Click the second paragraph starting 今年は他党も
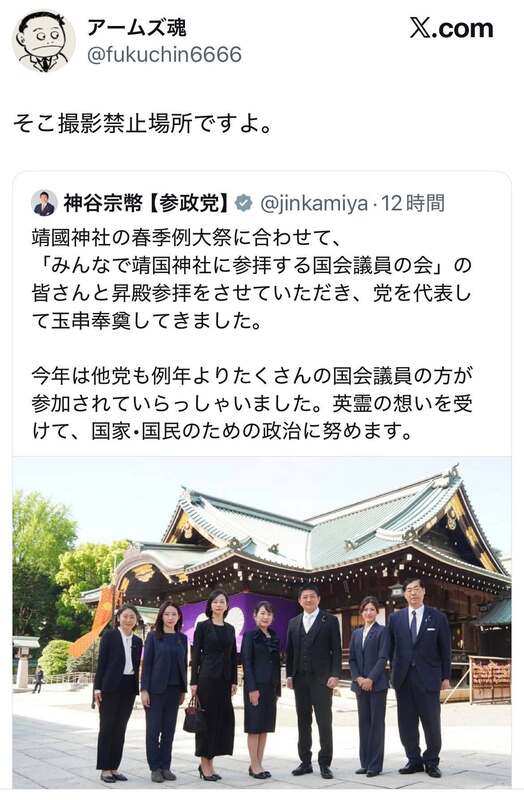Image resolution: width=524 pixels, height=800 pixels. 251,404
